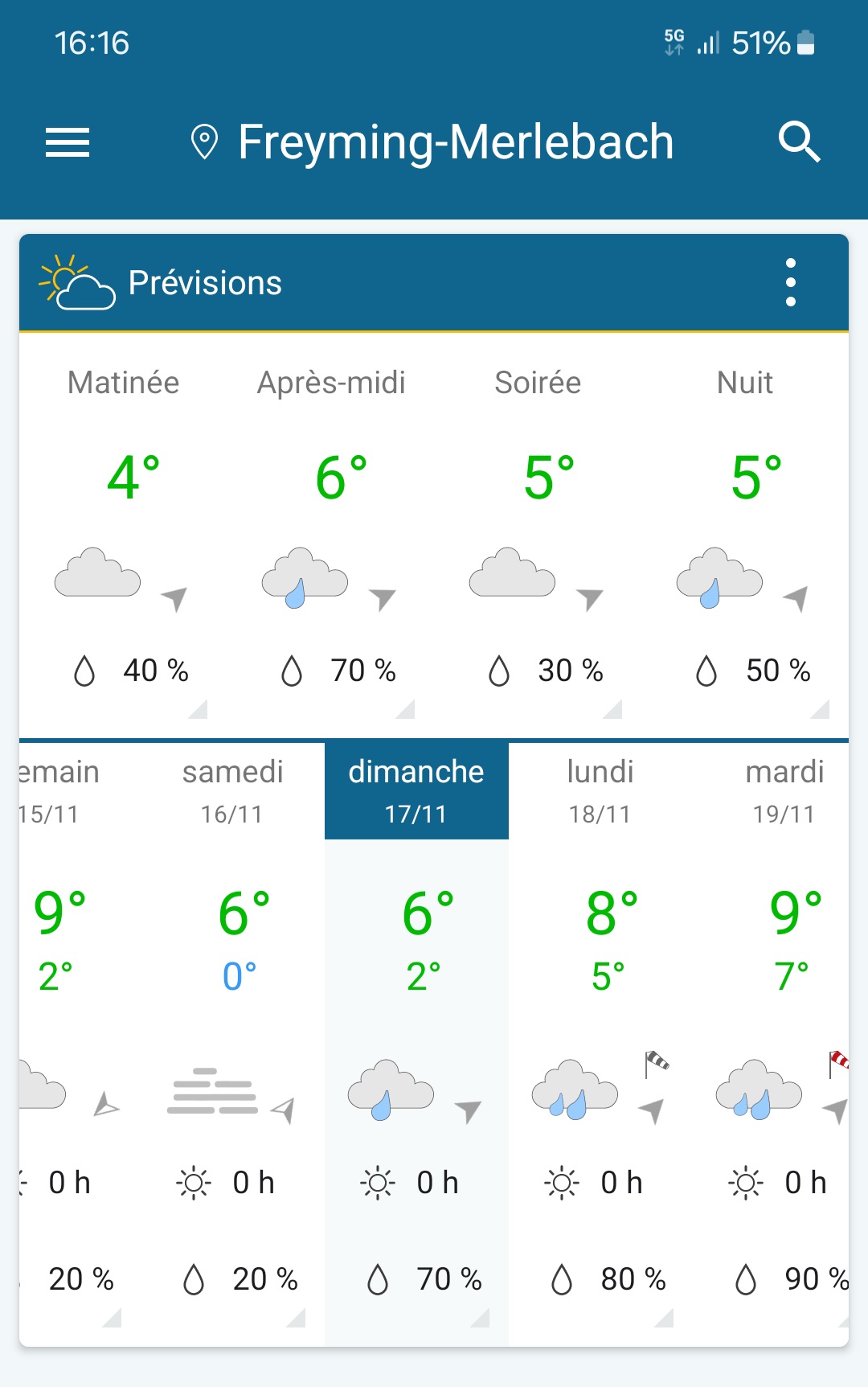The width and height of the screenshot is (868, 1387).
Task: Switch to the mardi 19/11 tab
Action: click(x=784, y=790)
